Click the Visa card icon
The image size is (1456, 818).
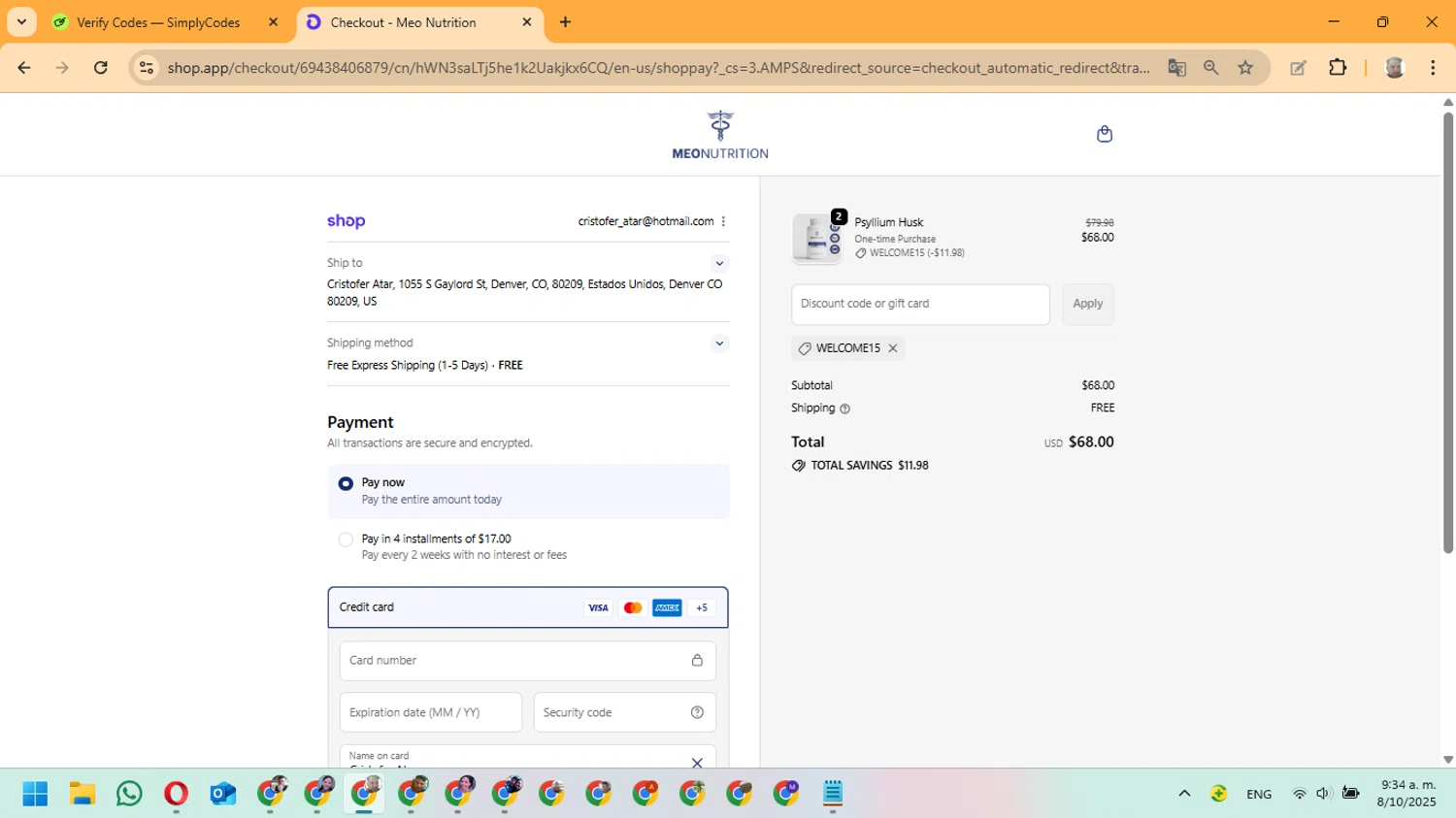[x=598, y=607]
